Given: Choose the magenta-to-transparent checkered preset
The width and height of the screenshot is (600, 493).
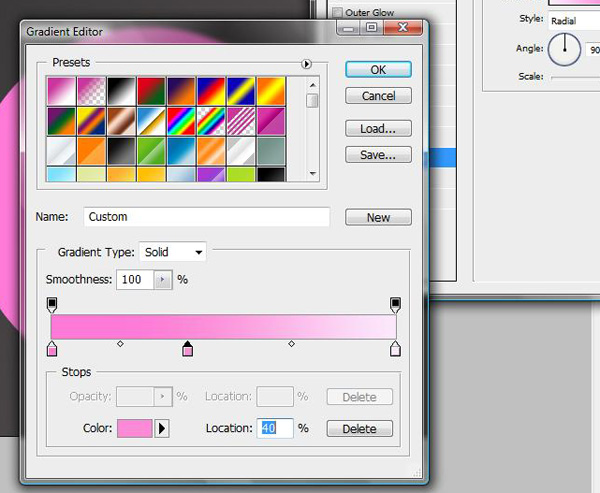Looking at the screenshot, I should click(91, 91).
